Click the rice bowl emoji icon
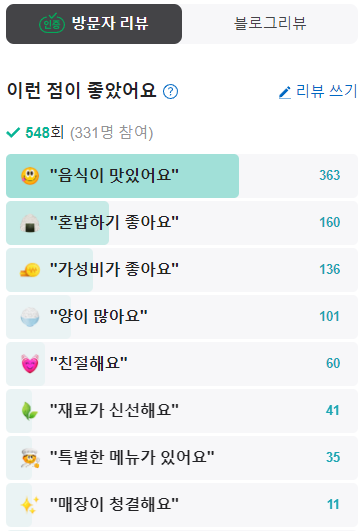 point(30,317)
